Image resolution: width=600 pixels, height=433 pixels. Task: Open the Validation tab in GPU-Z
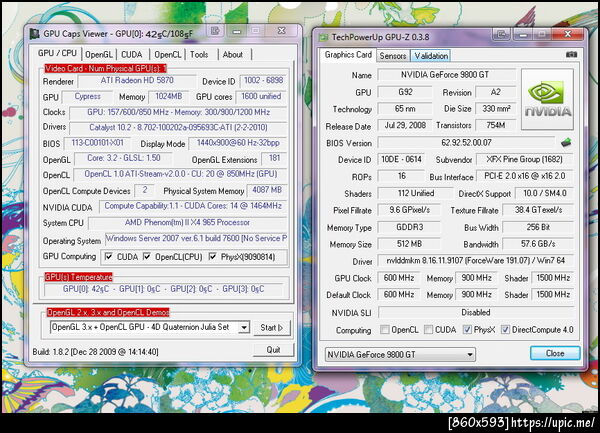(x=431, y=56)
